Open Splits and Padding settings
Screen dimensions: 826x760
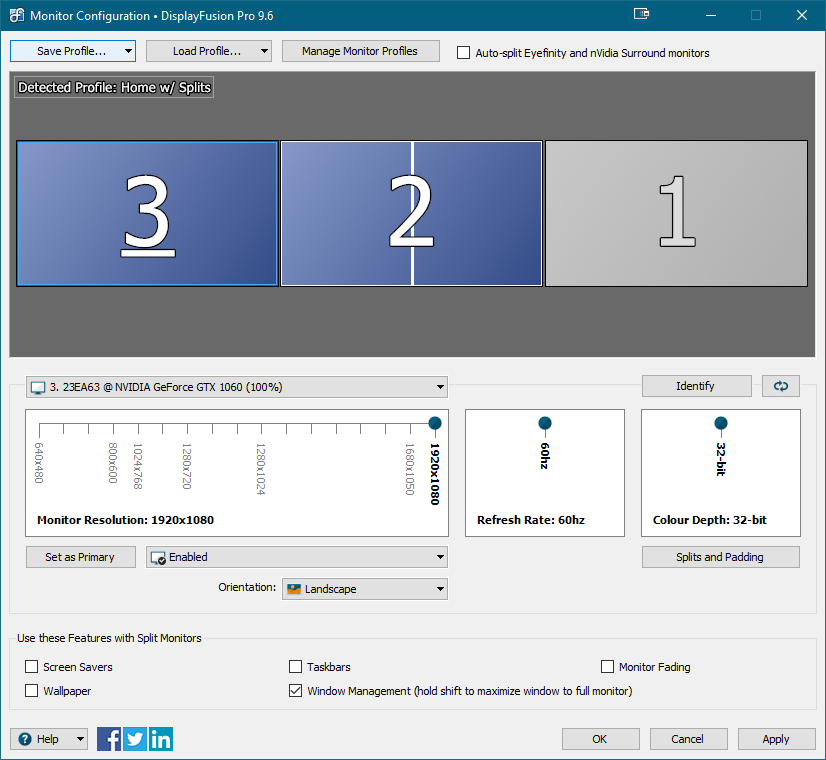click(x=720, y=557)
